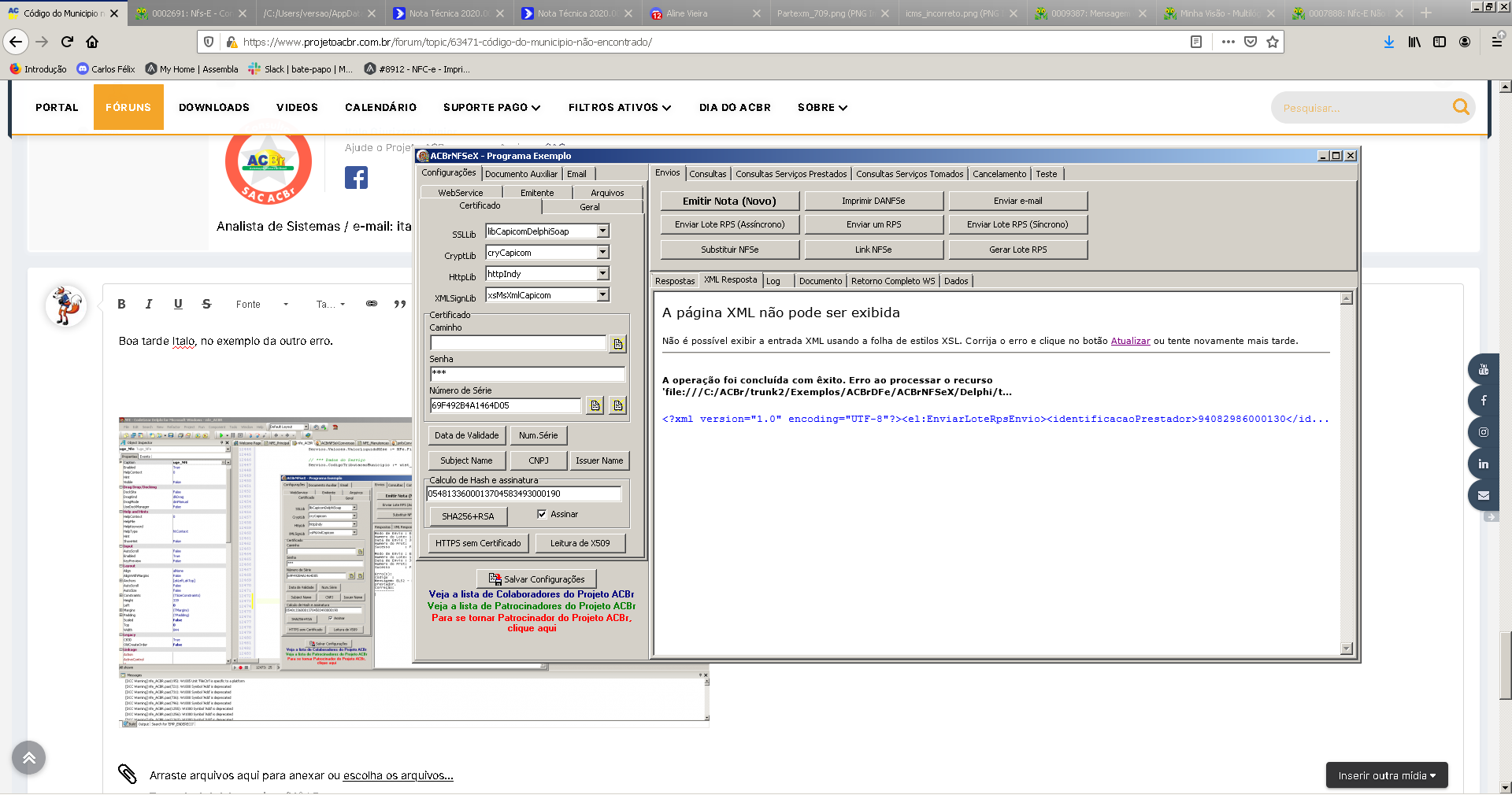This screenshot has width=1512, height=795.
Task: Click the back-to-top arrow button
Action: [29, 758]
